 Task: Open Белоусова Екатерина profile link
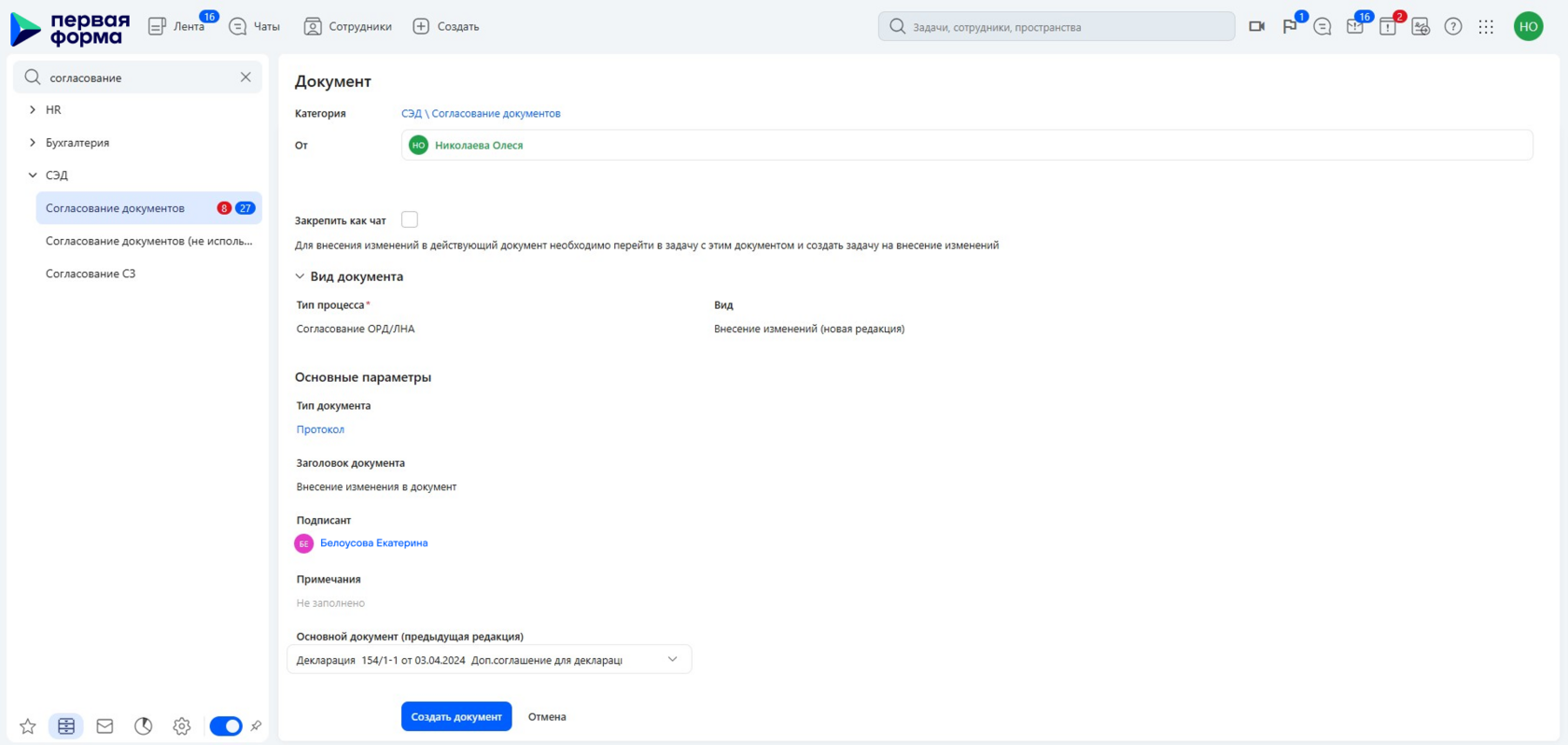point(373,543)
